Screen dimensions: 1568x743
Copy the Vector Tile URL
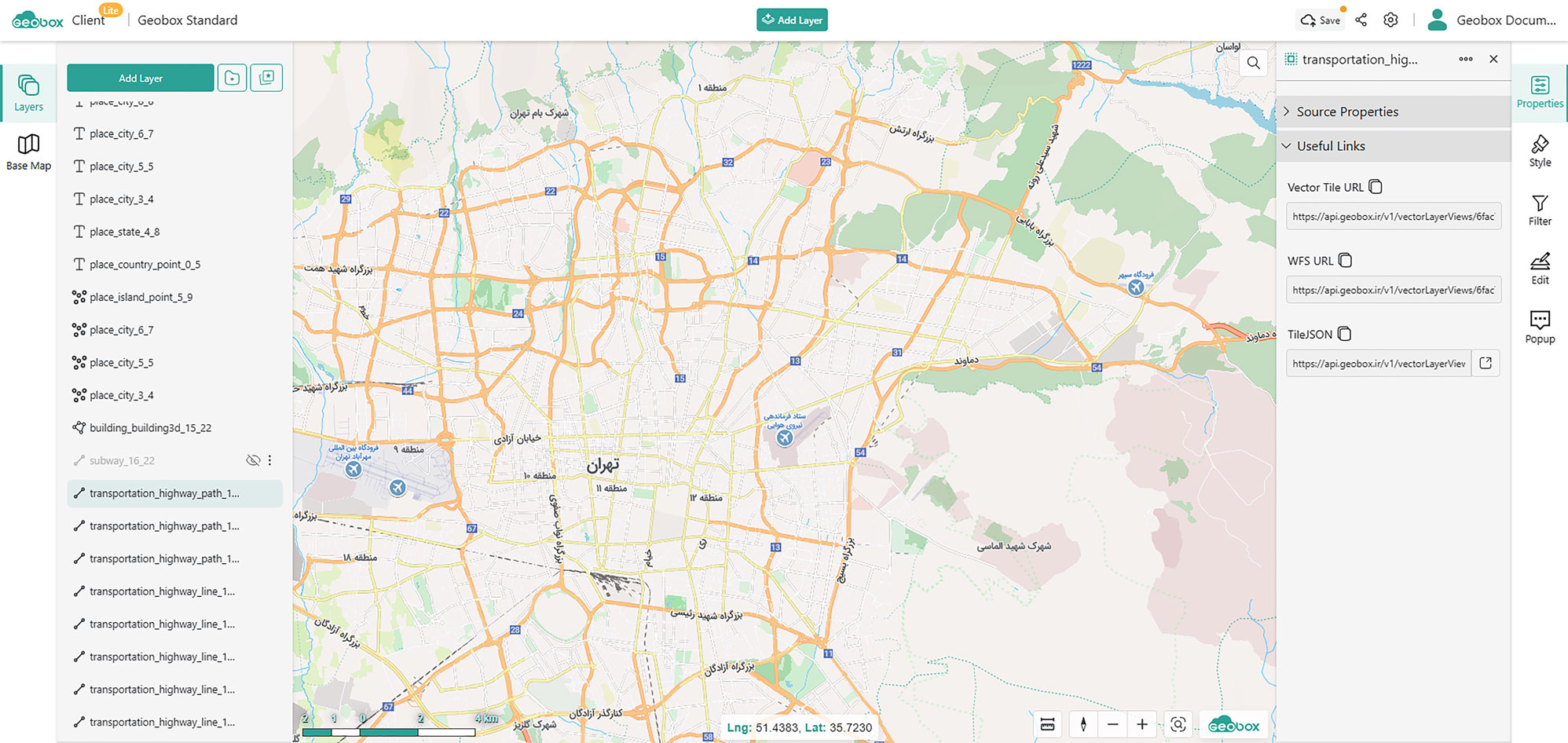pyautogui.click(x=1376, y=187)
